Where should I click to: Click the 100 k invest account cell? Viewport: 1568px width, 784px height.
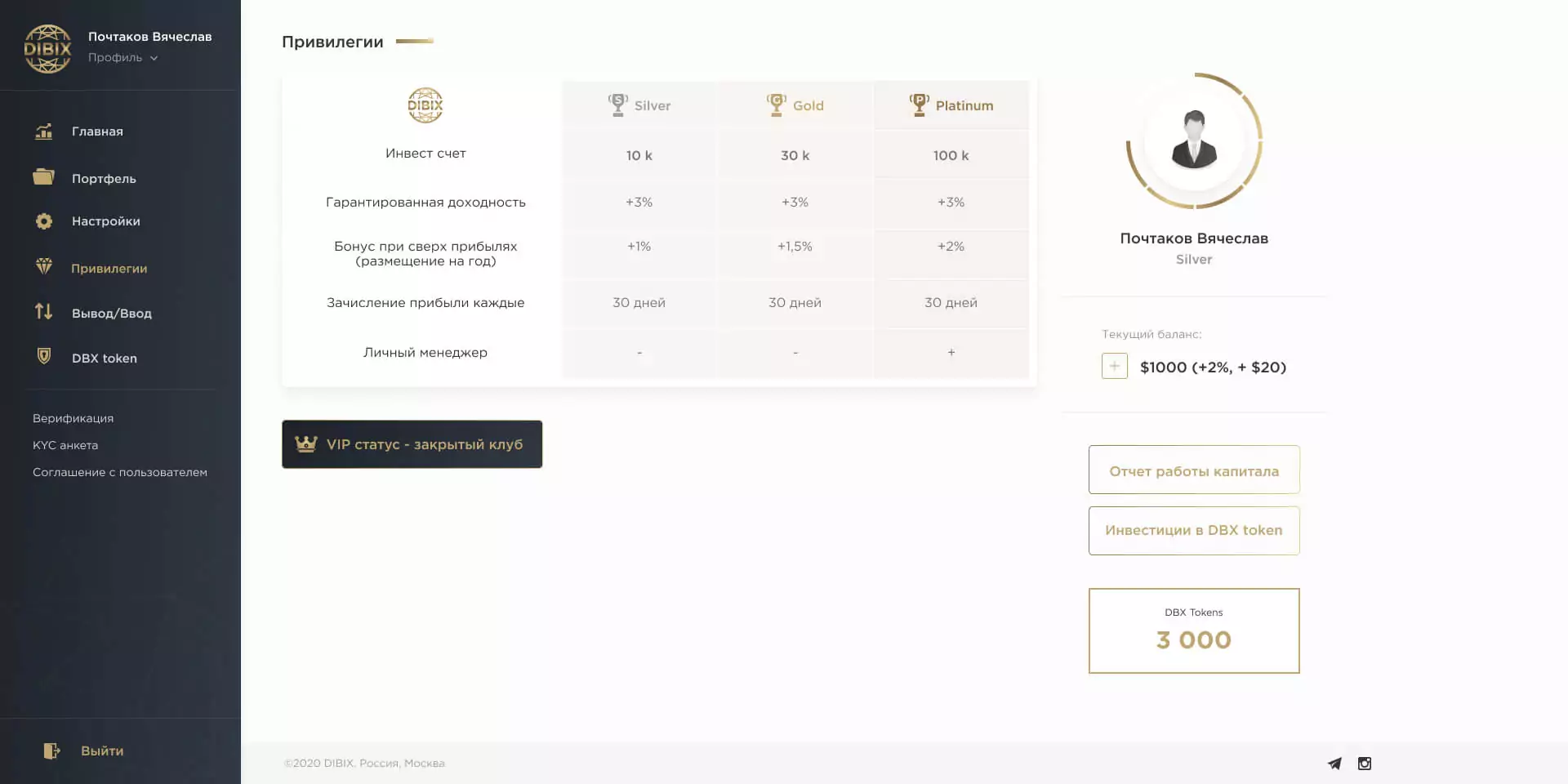pyautogui.click(x=951, y=155)
